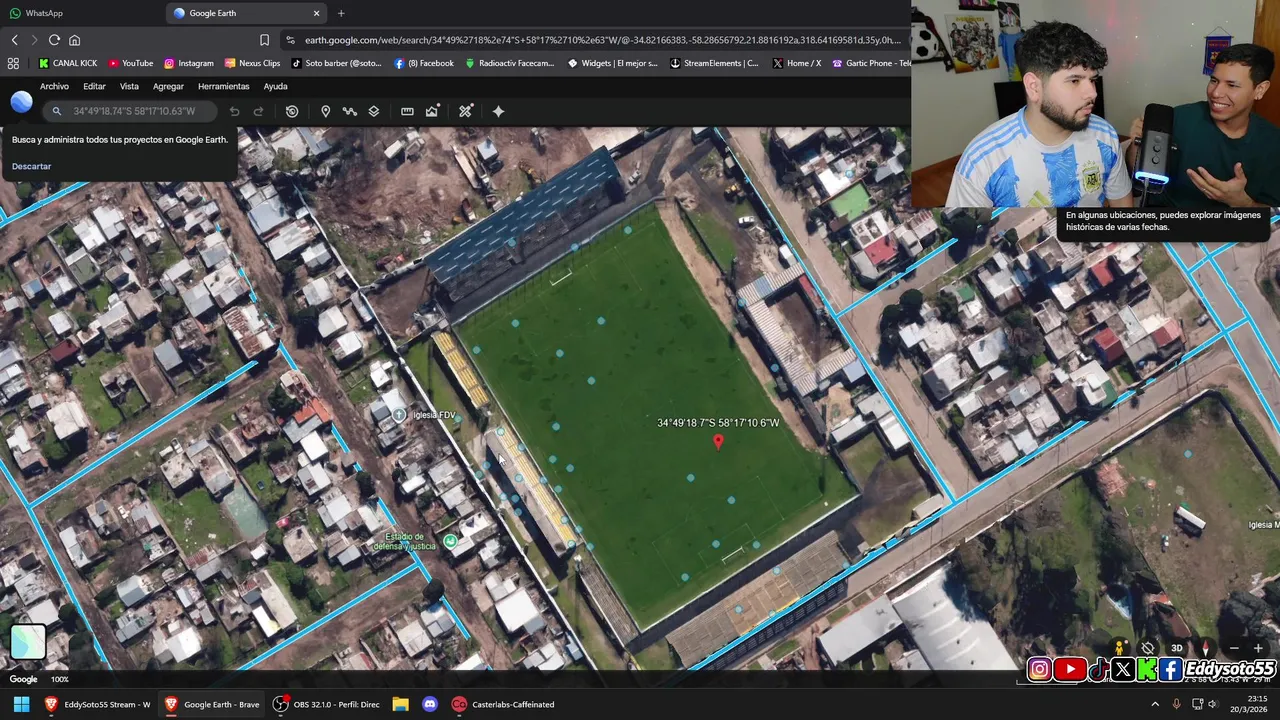Open Discord from taskbar
Screen dimensions: 1280x720
pos(430,704)
